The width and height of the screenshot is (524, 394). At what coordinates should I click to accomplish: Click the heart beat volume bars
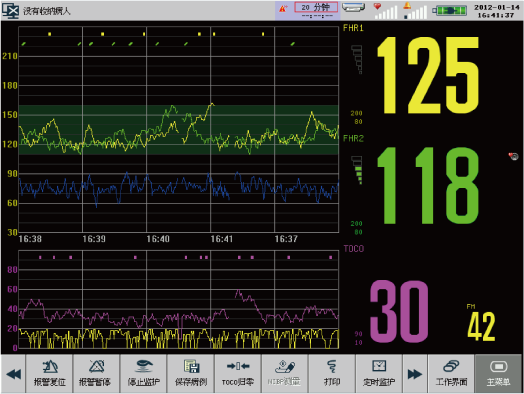click(x=385, y=11)
